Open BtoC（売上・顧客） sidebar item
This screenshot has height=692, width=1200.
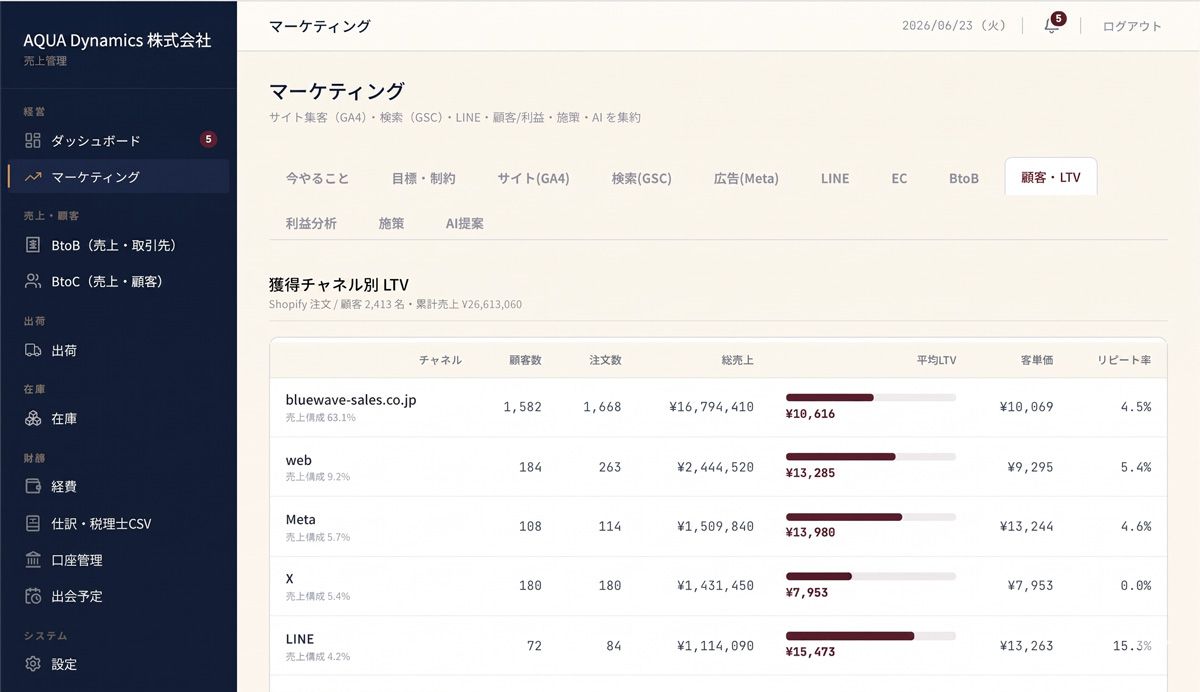118,282
